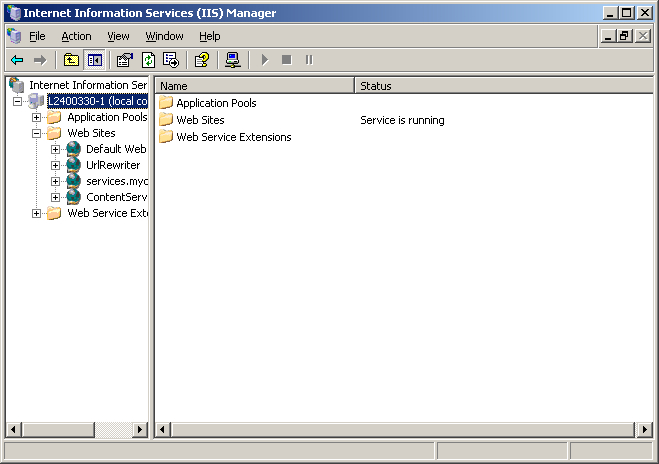The width and height of the screenshot is (659, 464).
Task: Select Default Web site in the tree
Action: 116,149
